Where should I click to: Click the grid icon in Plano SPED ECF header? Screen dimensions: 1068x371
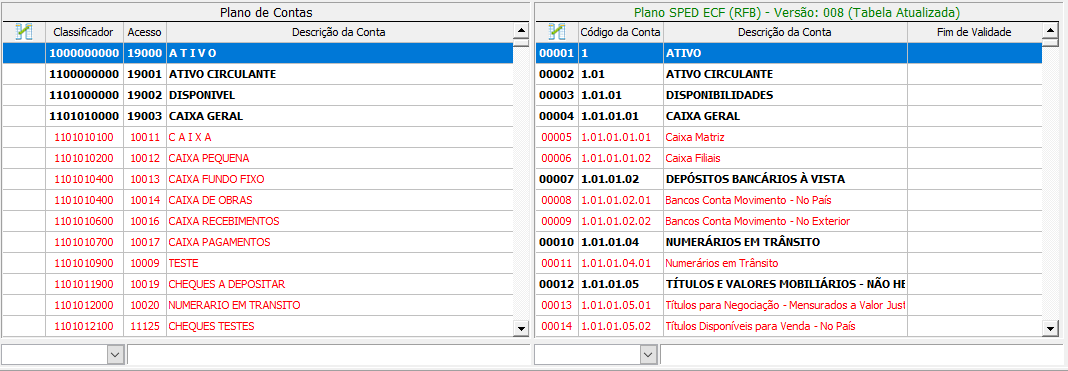(x=557, y=32)
